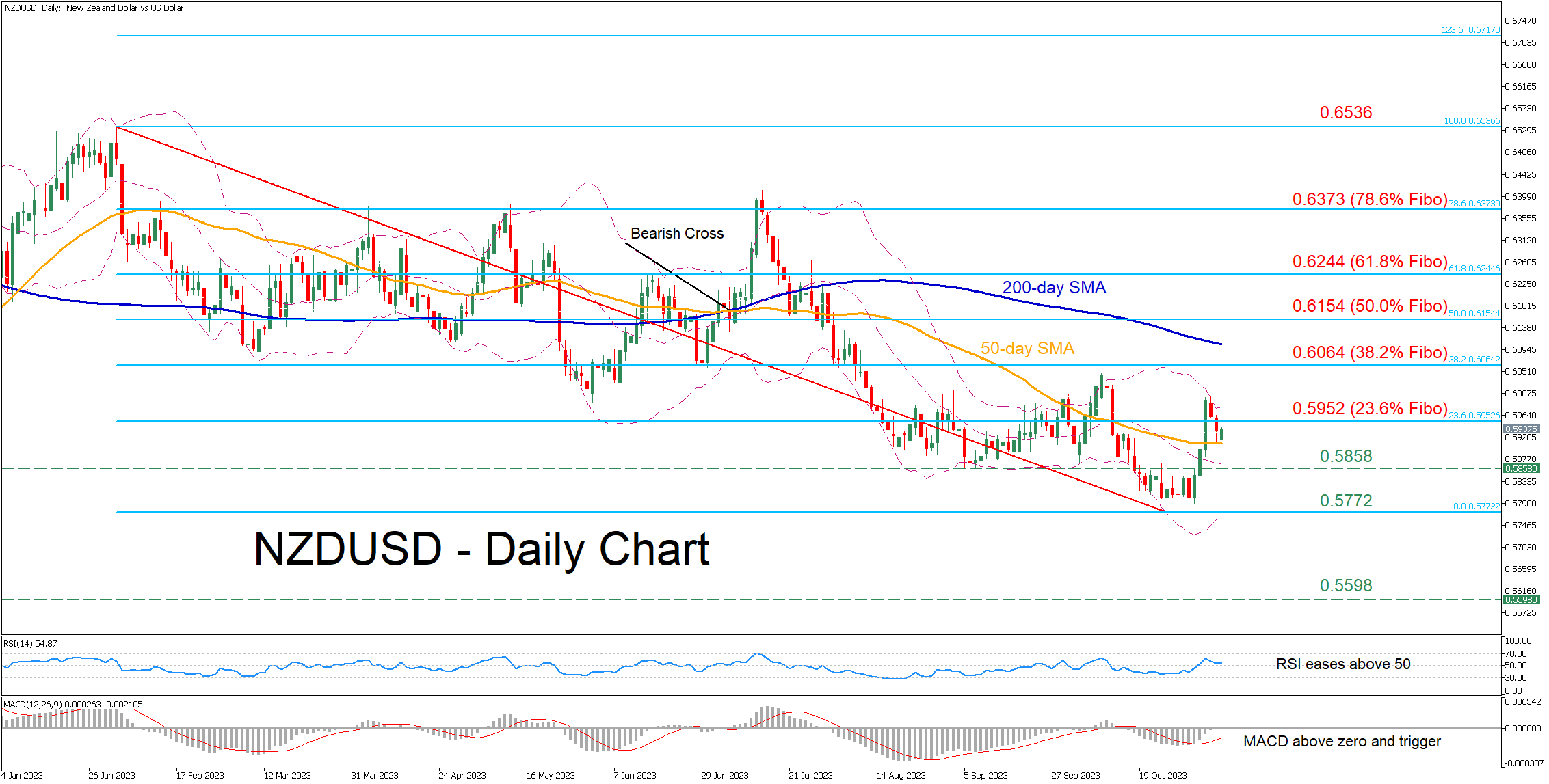
Task: Select the 0.6373 (78.6% Fibo) label
Action: click(1369, 200)
